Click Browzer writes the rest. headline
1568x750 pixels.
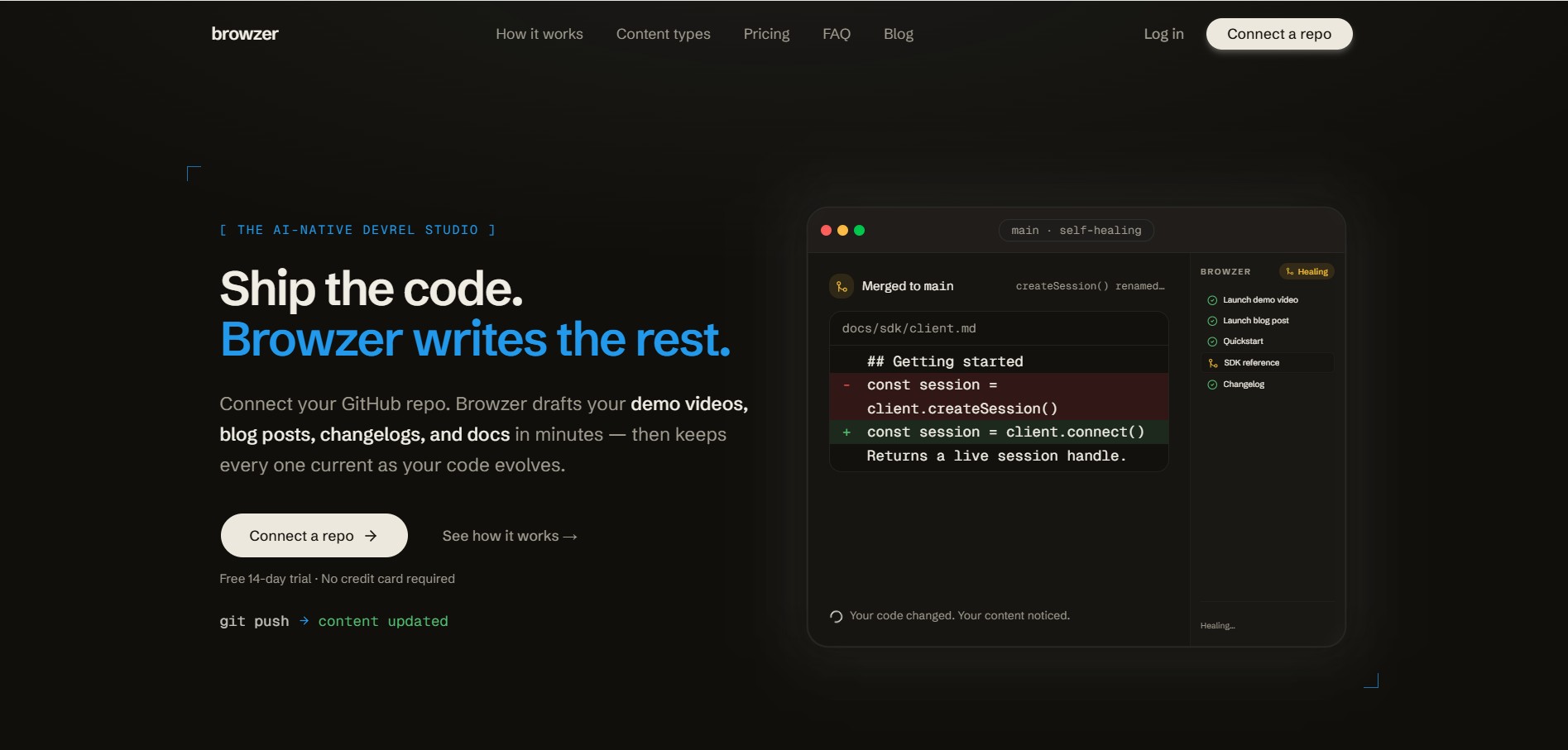tap(476, 339)
